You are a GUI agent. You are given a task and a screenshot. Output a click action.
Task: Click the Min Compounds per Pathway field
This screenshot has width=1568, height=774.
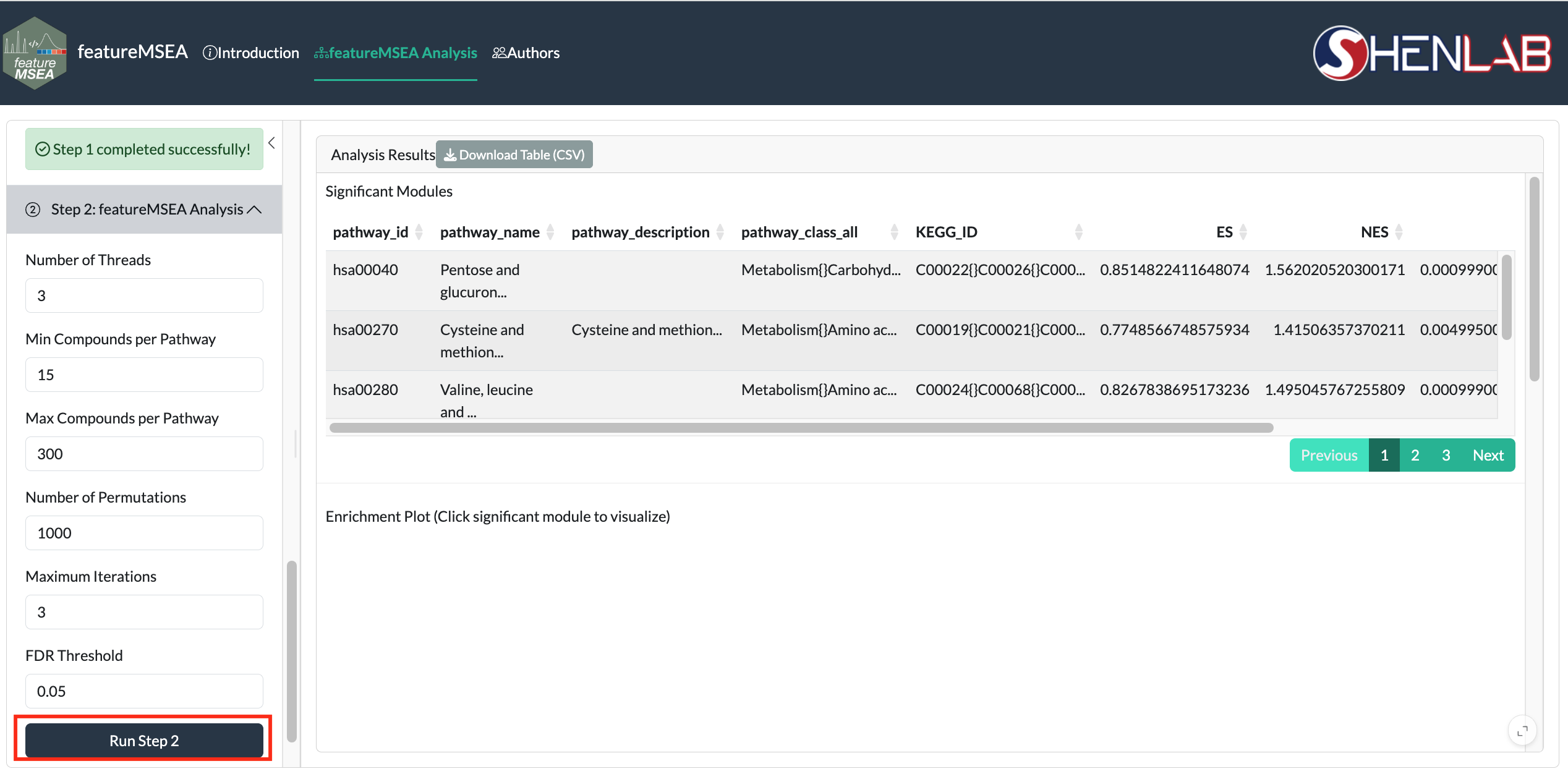click(144, 375)
